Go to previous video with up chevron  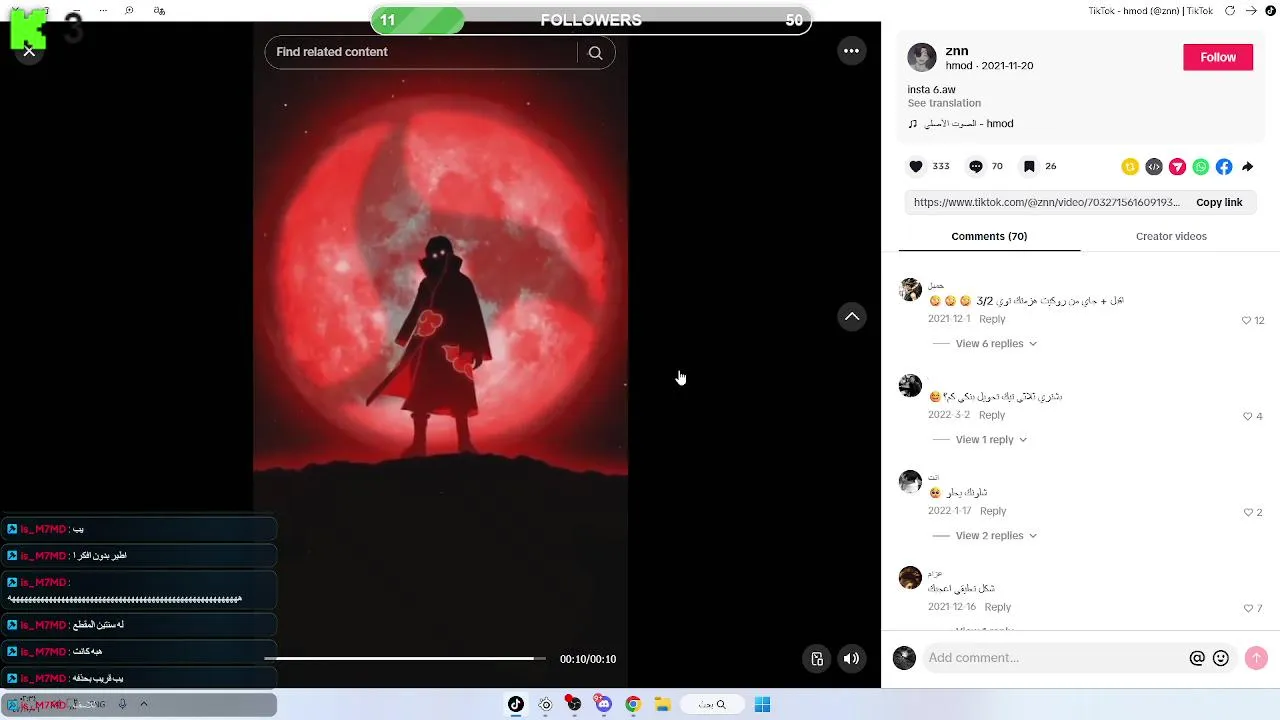tap(852, 316)
